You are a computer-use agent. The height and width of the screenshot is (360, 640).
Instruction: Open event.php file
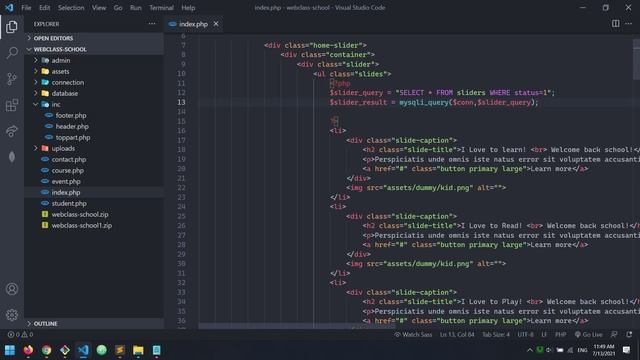94,181
